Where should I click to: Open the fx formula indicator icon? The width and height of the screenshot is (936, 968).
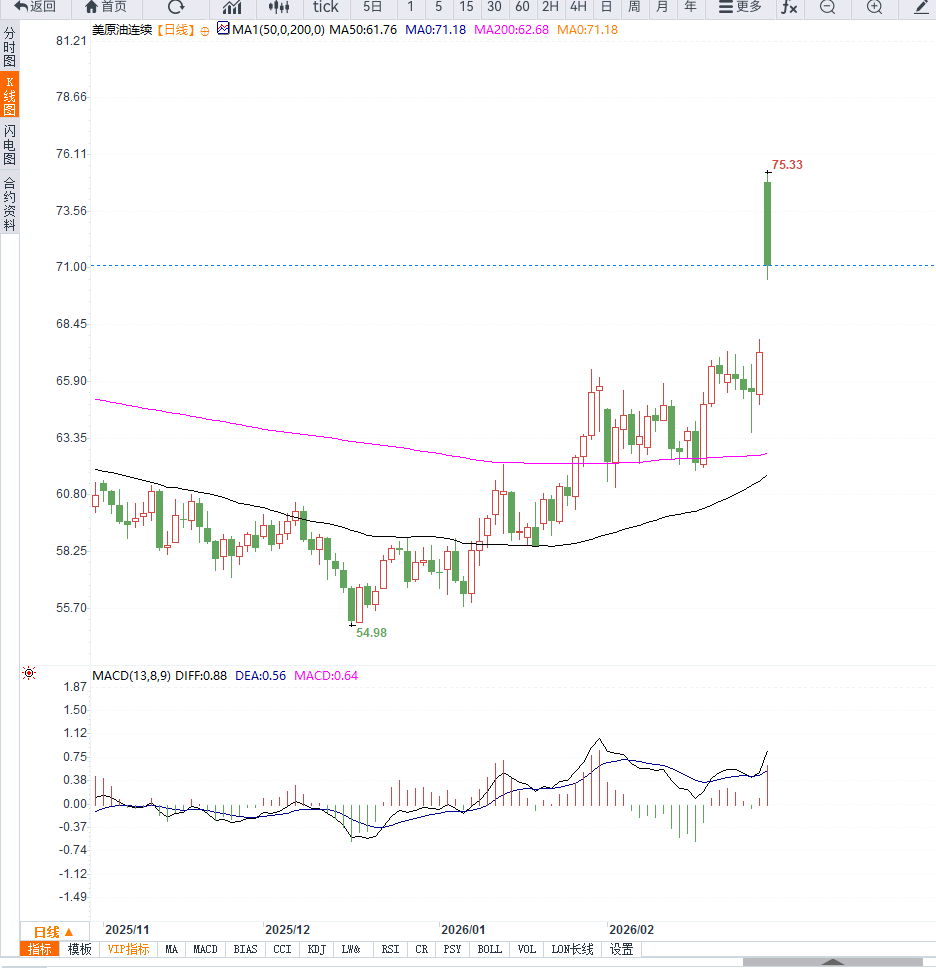[x=789, y=7]
